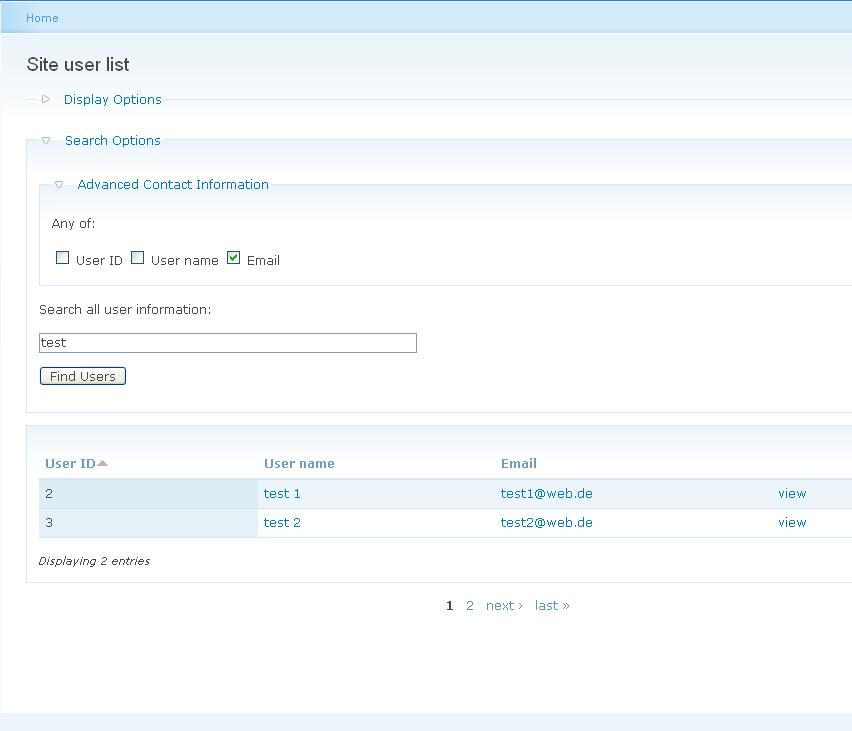This screenshot has width=852, height=731.
Task: Click the search all user information field
Action: coord(227,343)
